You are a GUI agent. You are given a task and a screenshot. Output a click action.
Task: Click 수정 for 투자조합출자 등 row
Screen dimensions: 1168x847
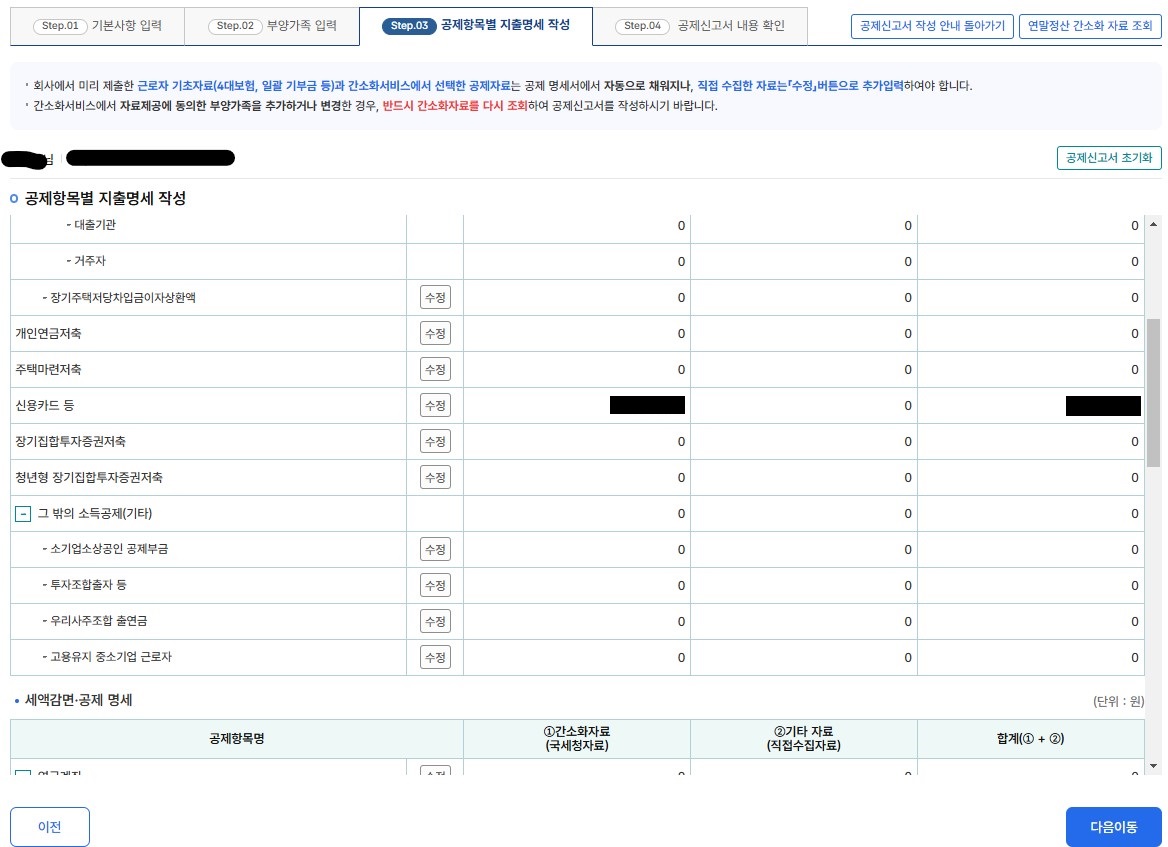coord(435,586)
